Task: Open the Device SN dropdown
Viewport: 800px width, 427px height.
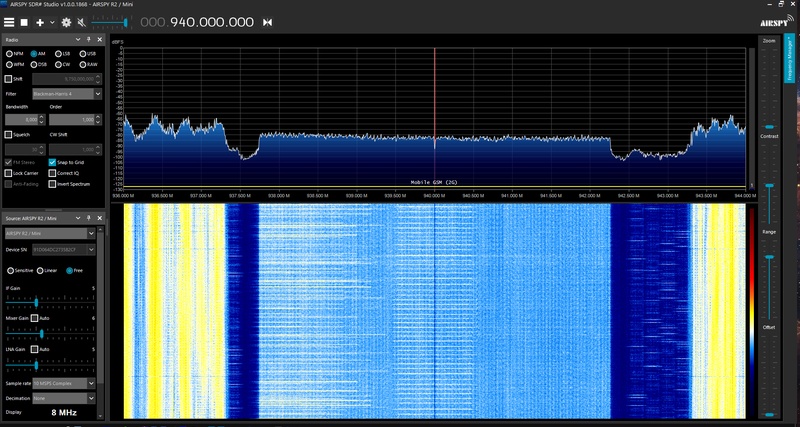Action: tap(63, 249)
